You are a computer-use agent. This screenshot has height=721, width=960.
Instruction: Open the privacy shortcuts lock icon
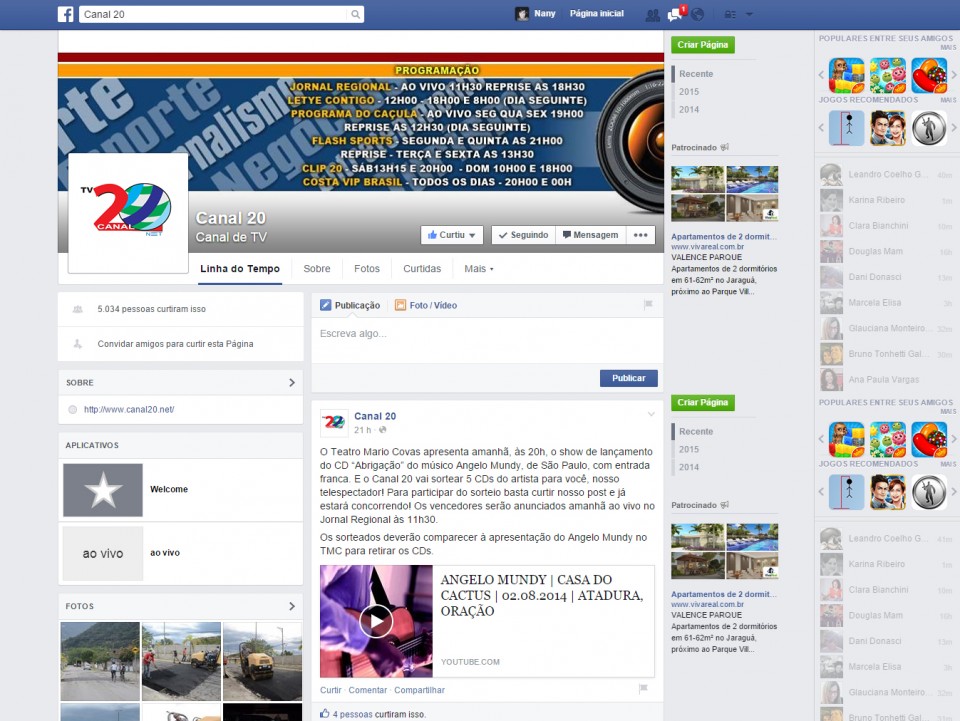729,15
